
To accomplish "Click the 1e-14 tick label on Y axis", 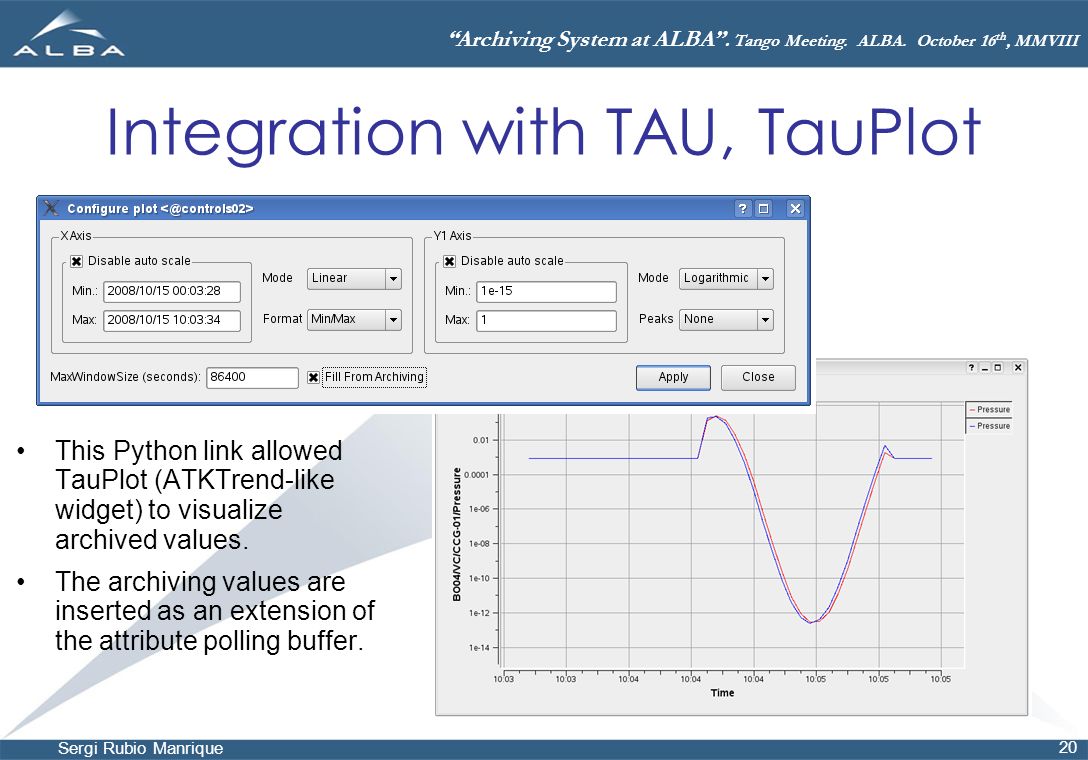I will point(479,648).
